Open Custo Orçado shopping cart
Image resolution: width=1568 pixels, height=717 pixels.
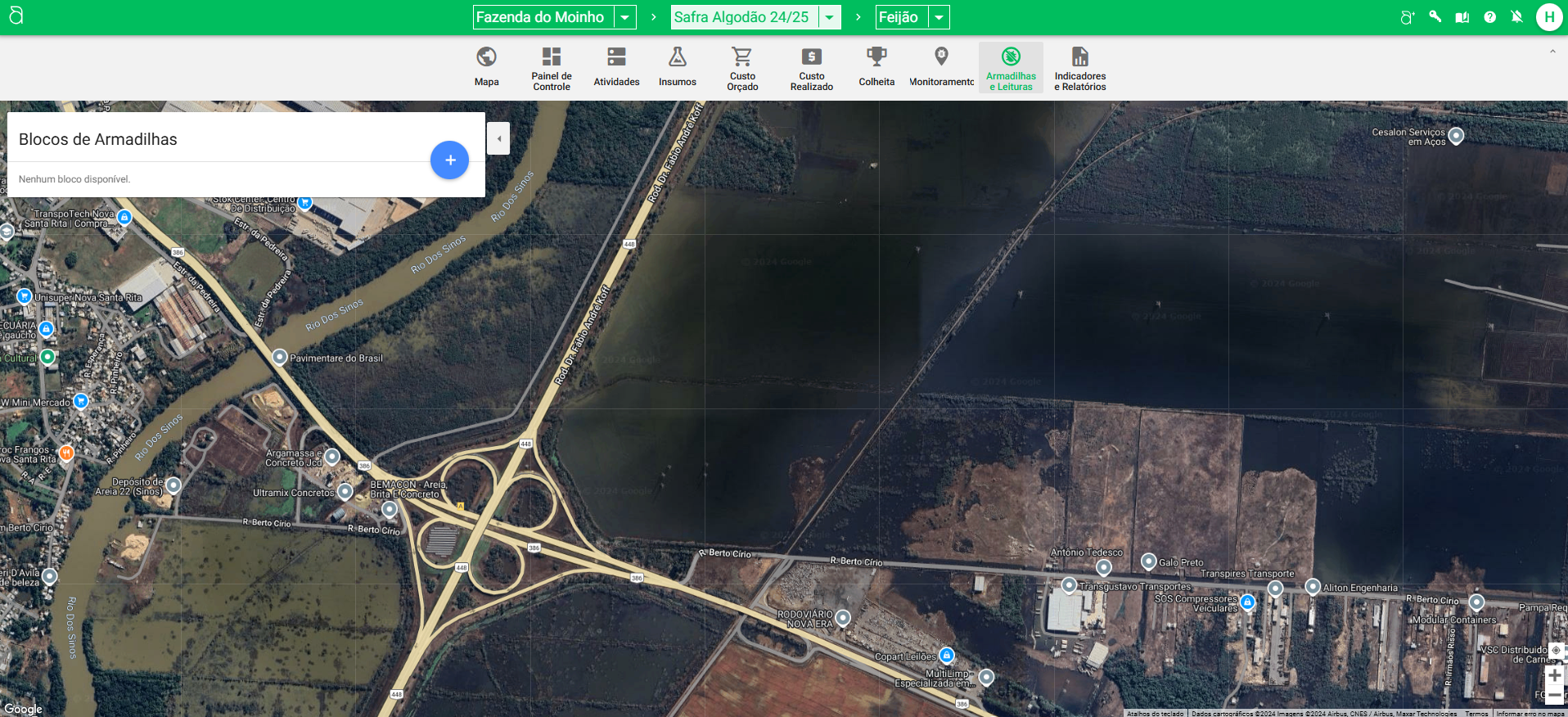(742, 67)
